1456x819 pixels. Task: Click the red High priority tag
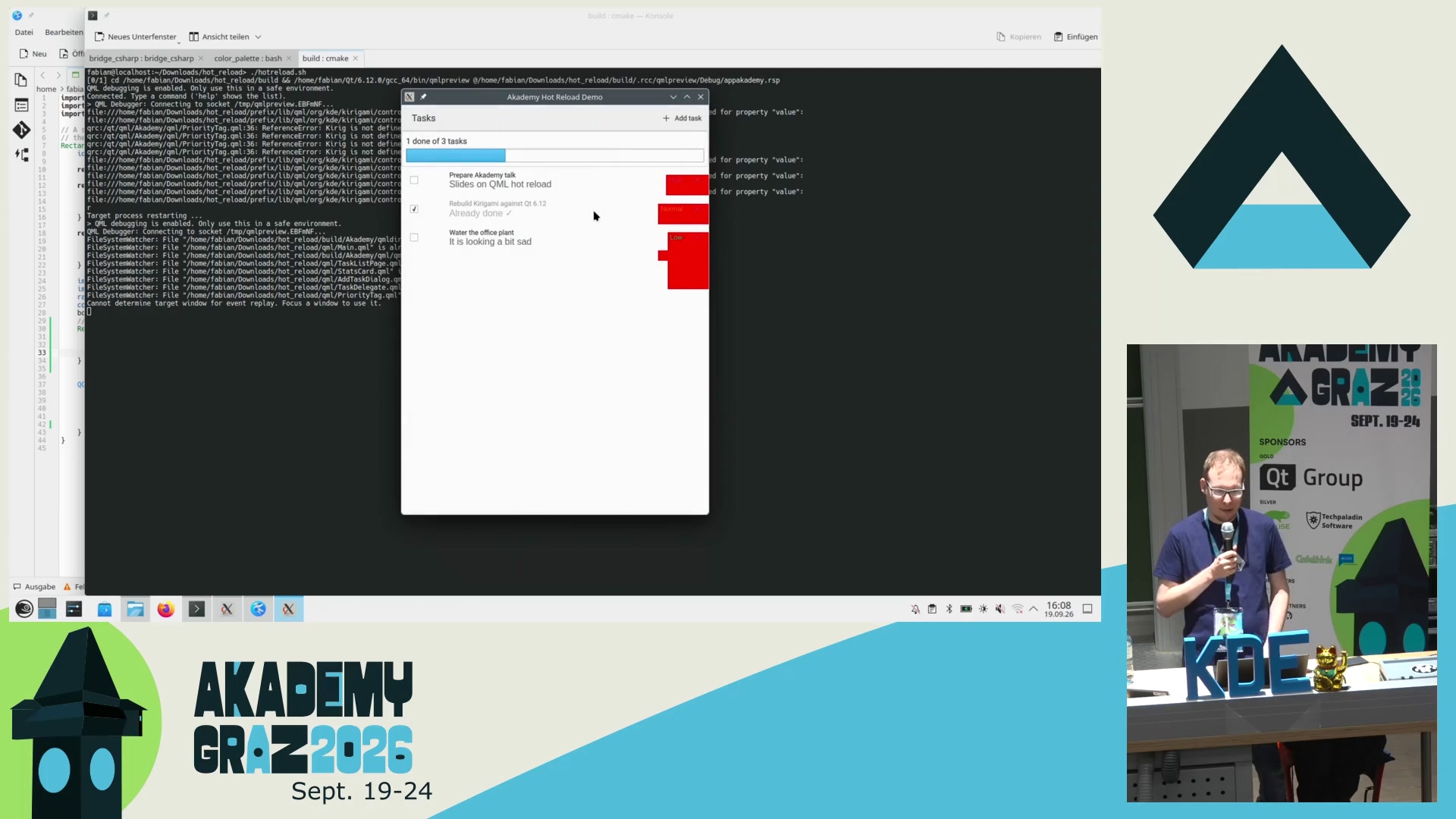pos(687,184)
